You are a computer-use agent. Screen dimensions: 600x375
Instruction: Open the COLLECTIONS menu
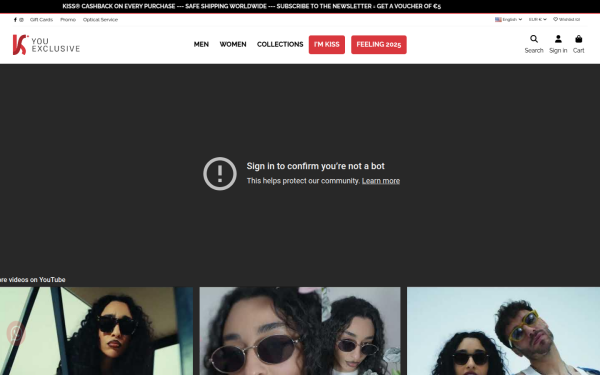pos(280,44)
